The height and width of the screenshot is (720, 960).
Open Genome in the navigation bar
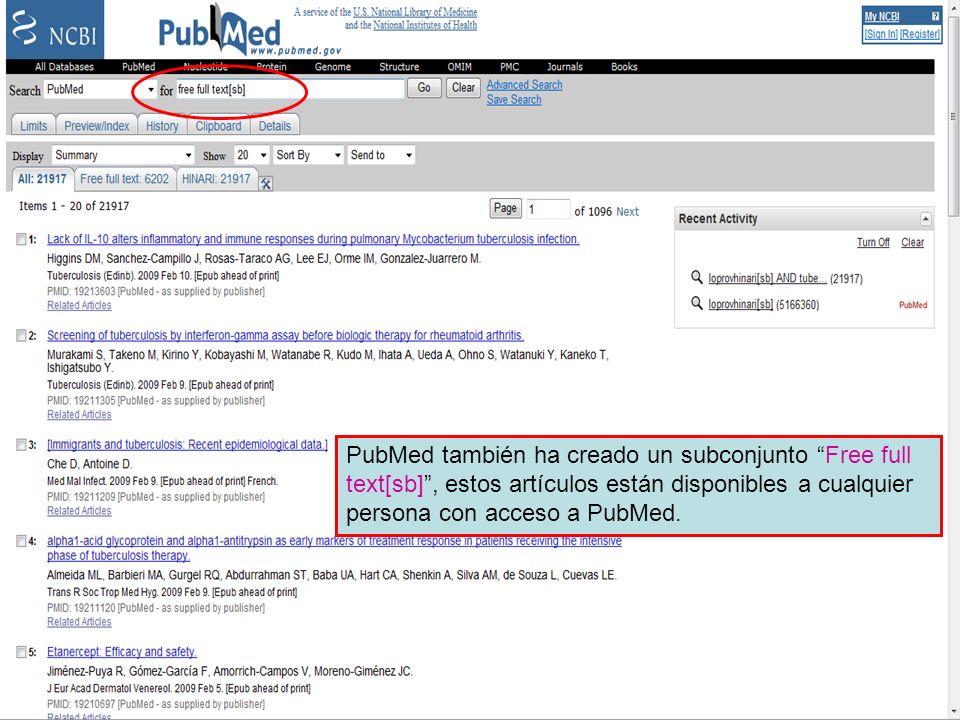pos(333,67)
